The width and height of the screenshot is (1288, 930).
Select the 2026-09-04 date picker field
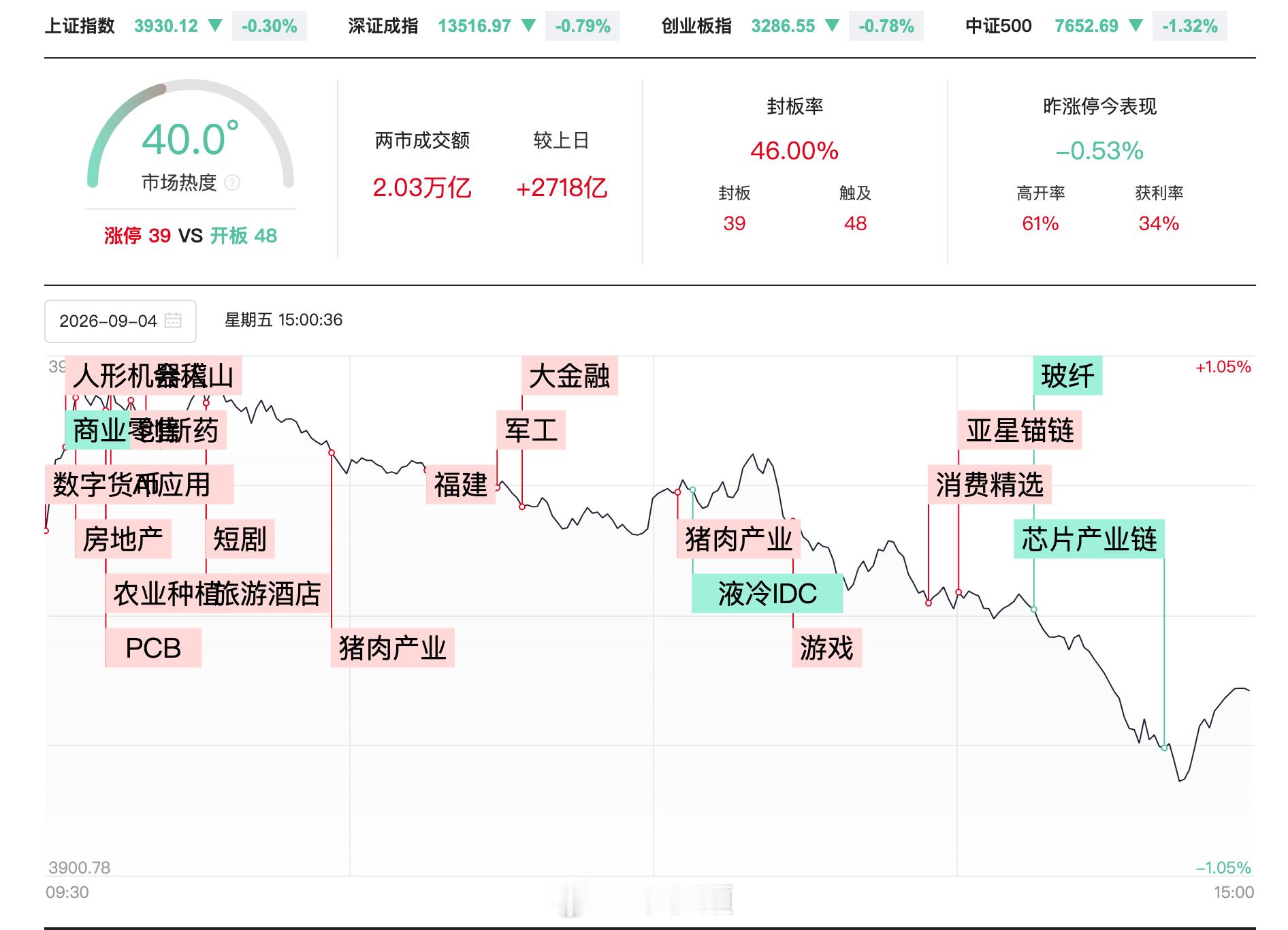tap(120, 321)
